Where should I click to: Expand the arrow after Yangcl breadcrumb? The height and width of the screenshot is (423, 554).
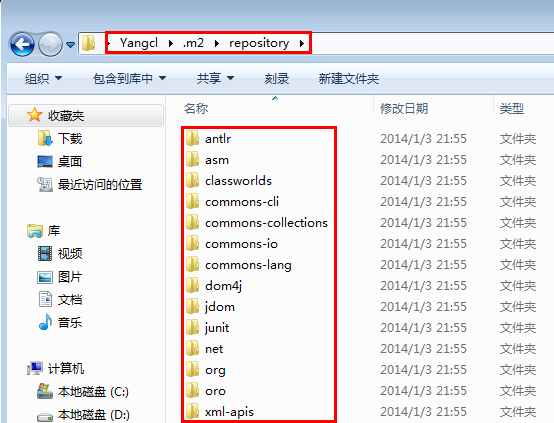pyautogui.click(x=171, y=43)
